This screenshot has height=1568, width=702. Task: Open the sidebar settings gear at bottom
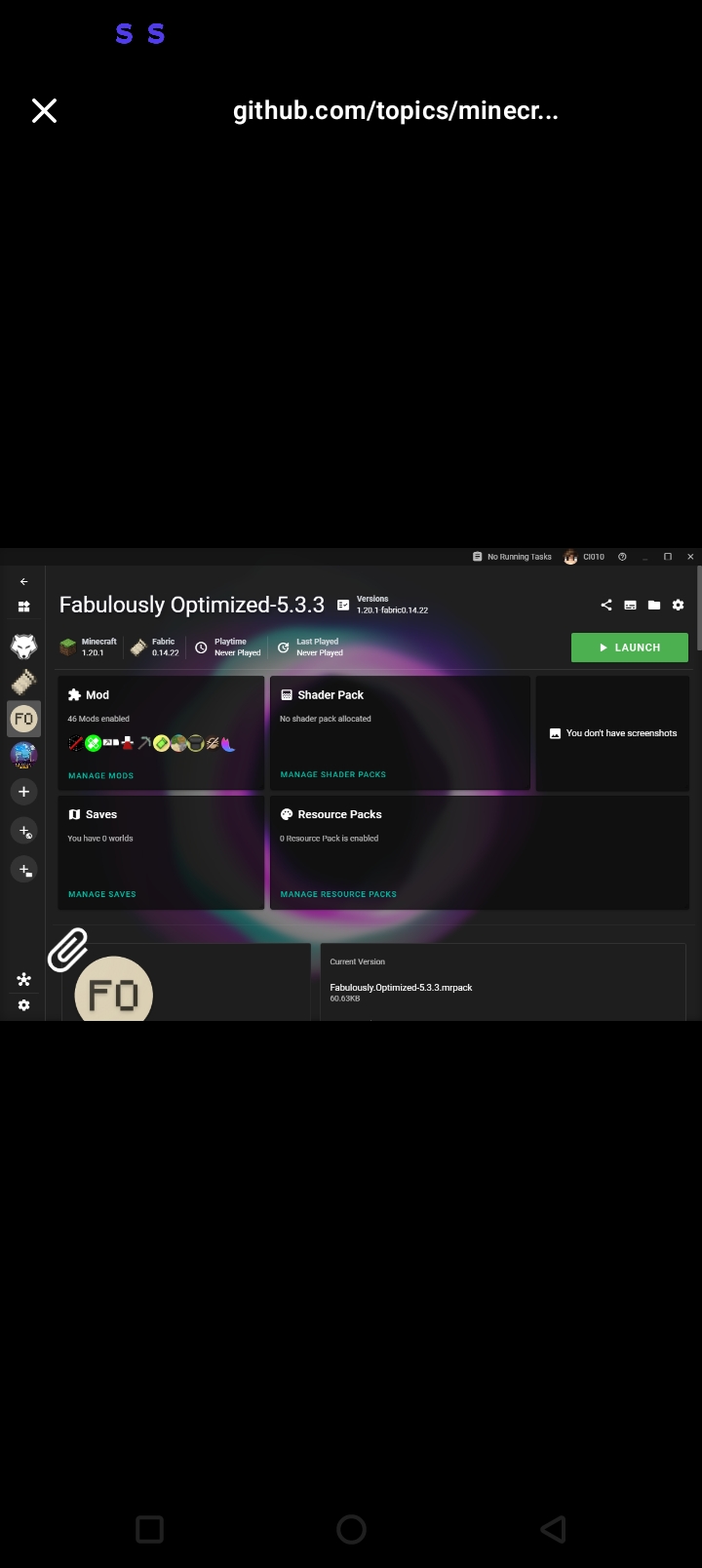click(x=23, y=1005)
